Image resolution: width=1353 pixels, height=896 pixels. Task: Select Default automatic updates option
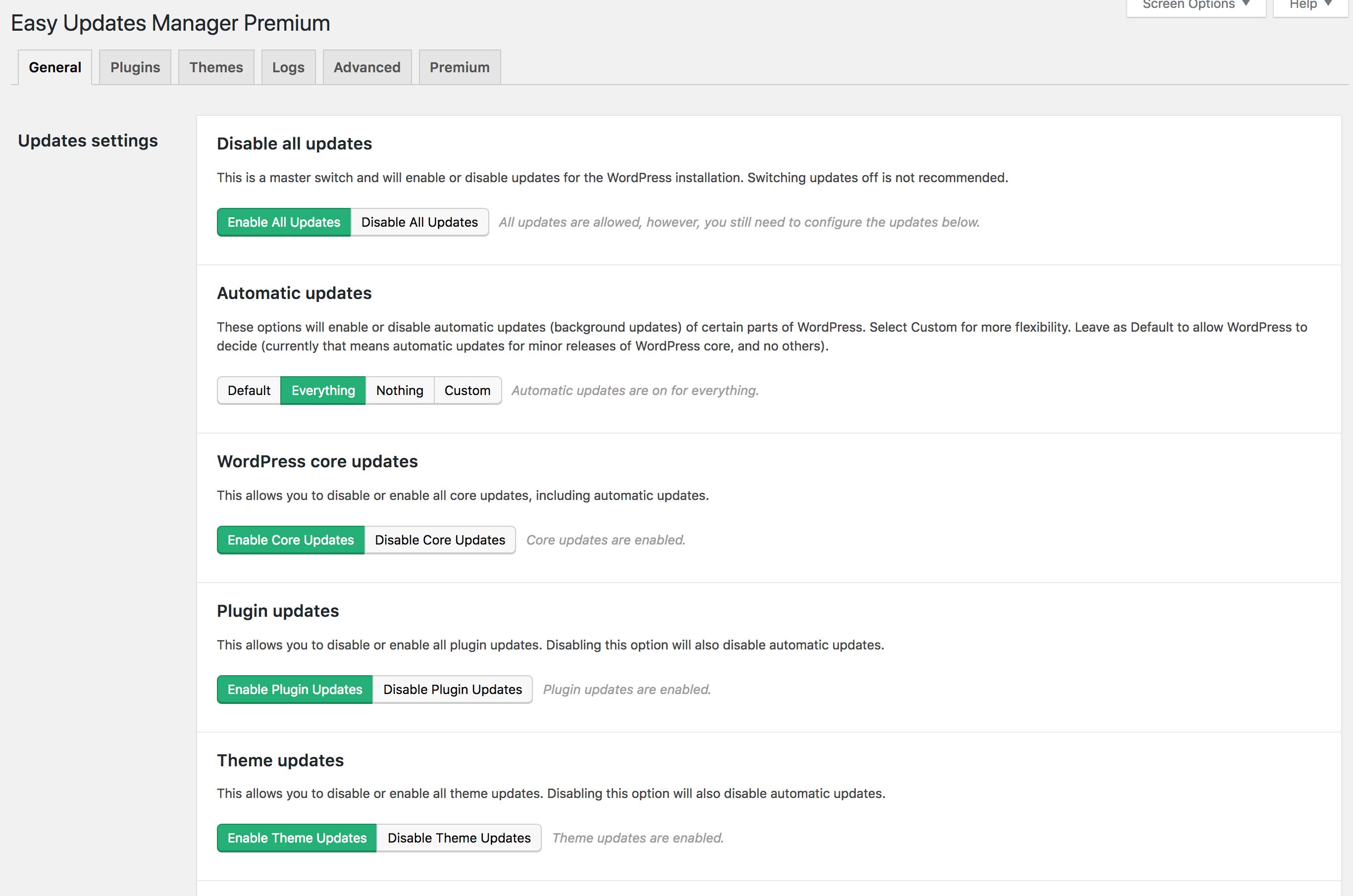[247, 390]
